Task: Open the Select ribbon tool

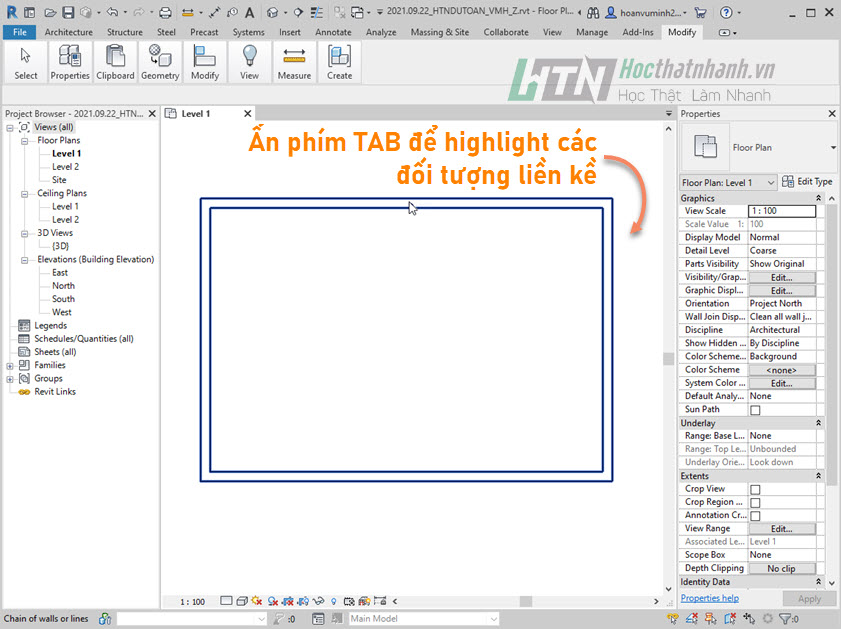Action: tap(26, 63)
